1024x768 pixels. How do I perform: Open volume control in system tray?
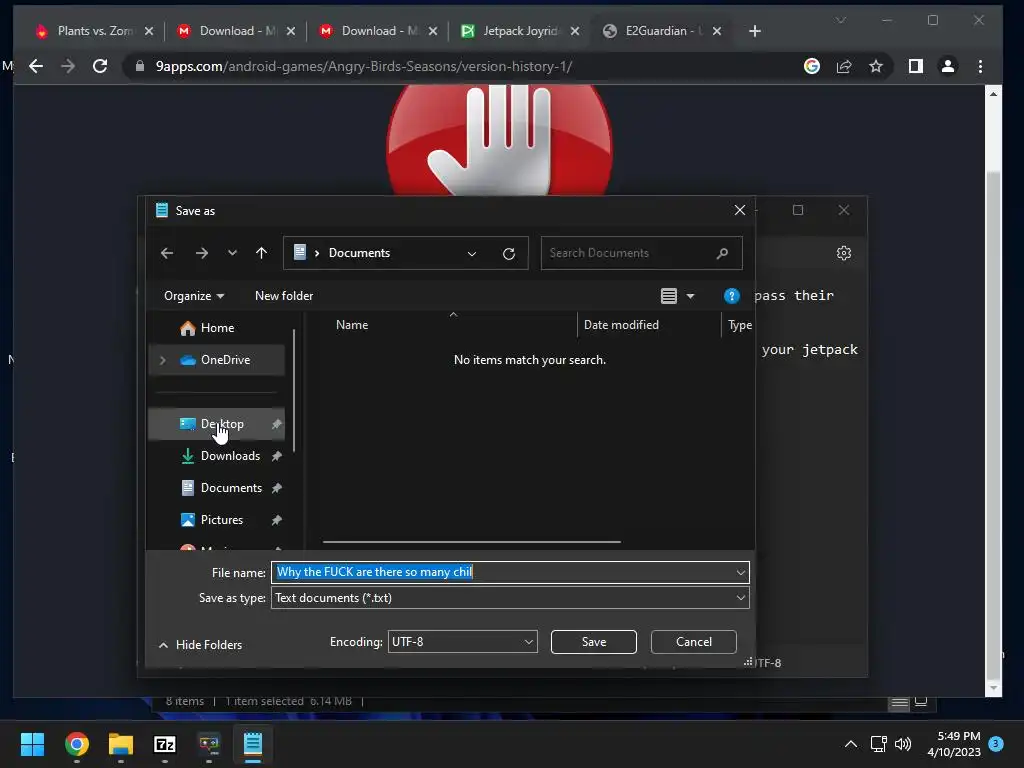(903, 744)
